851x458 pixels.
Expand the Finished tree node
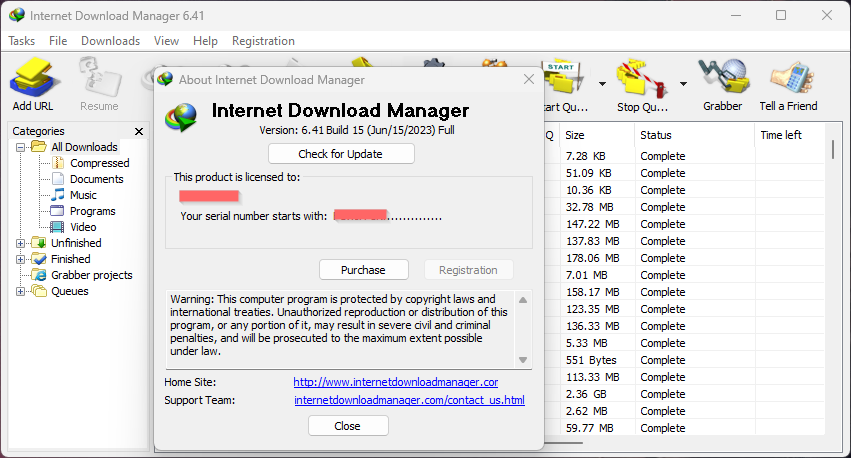21,259
